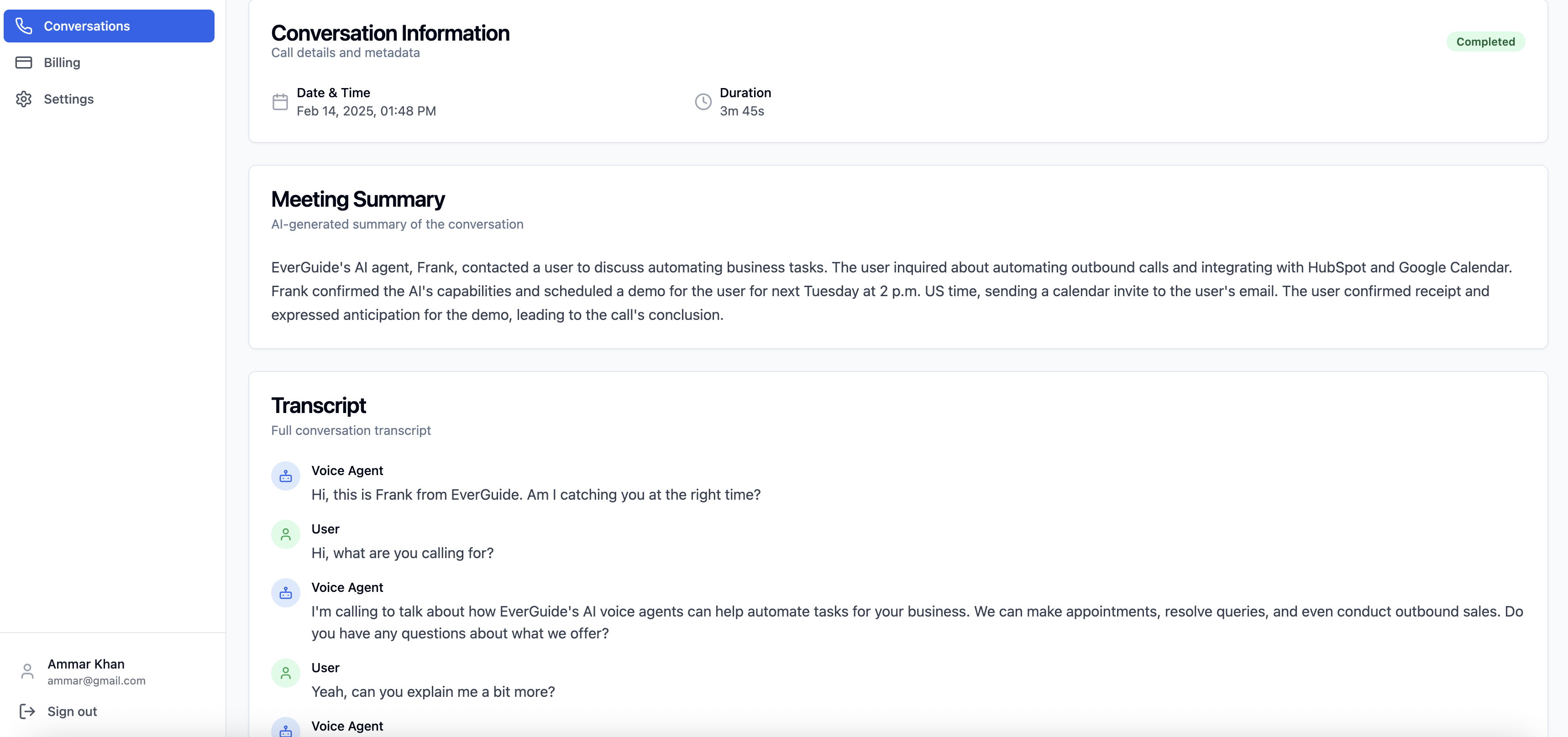
Task: Click the Transcript section heading
Action: (x=318, y=406)
